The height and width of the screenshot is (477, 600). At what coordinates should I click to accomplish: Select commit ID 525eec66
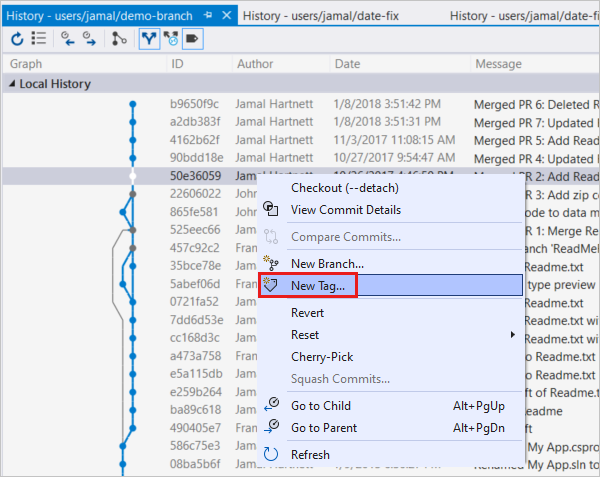pyautogui.click(x=195, y=230)
